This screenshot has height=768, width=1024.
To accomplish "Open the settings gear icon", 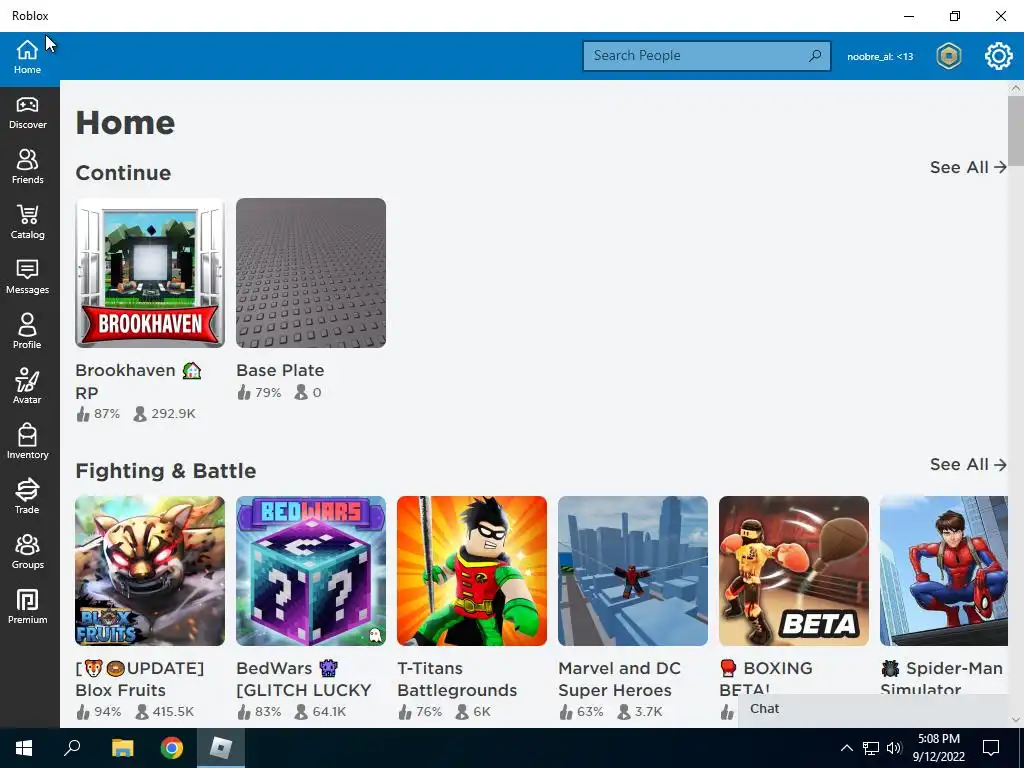I will click(998, 56).
